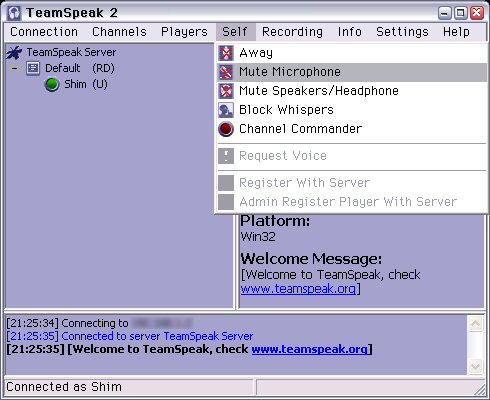This screenshot has width=490, height=400.
Task: Click the "Platform:" heading
Action: point(275,221)
